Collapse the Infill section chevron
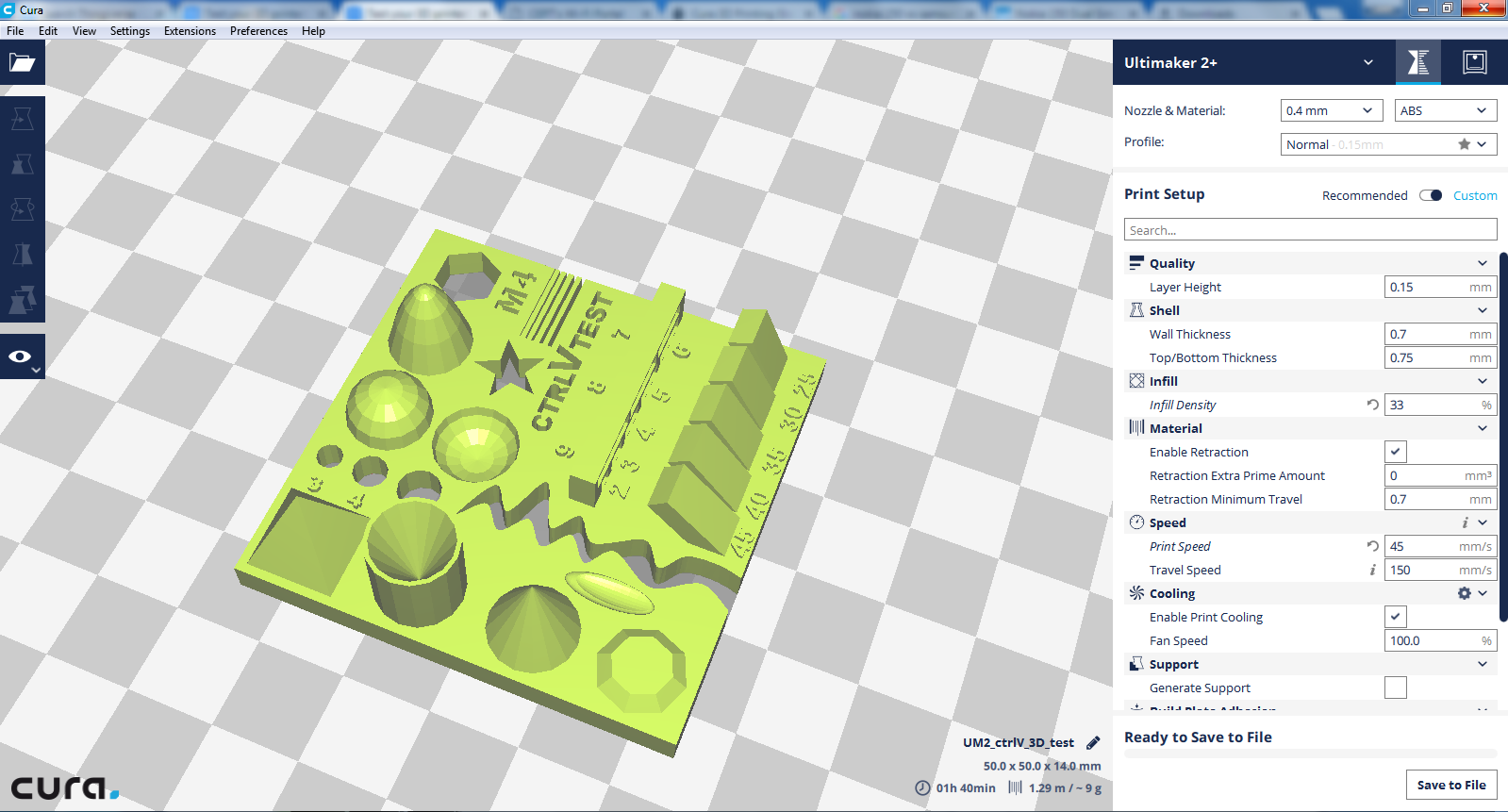Screen dimensions: 1508x812 tap(1483, 381)
